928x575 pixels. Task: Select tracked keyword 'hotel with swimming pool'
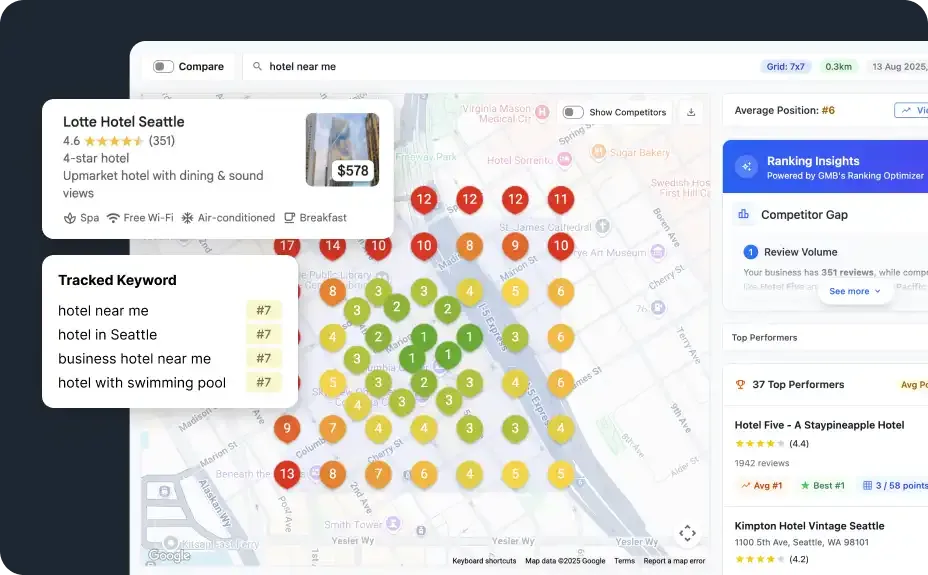[x=142, y=383]
